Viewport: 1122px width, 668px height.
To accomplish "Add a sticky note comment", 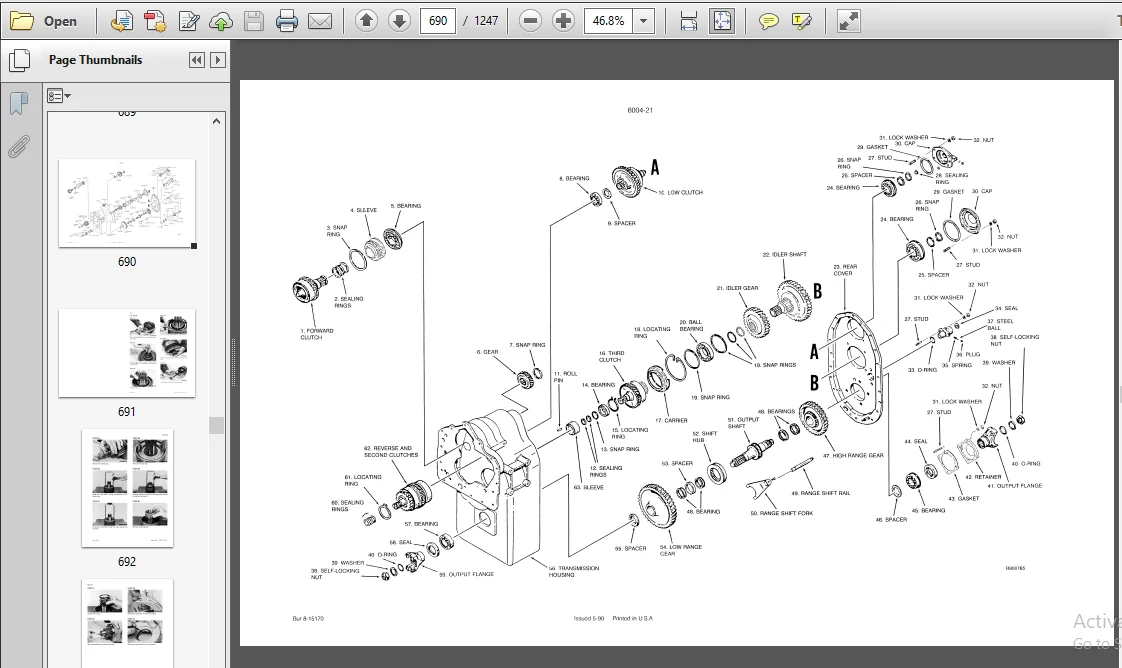I will 769,21.
